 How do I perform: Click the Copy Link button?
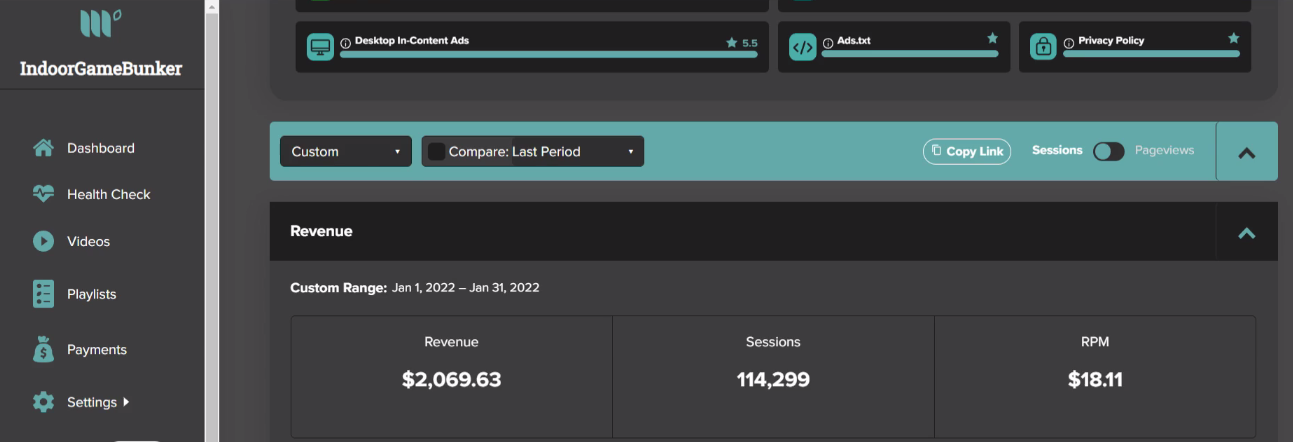967,151
